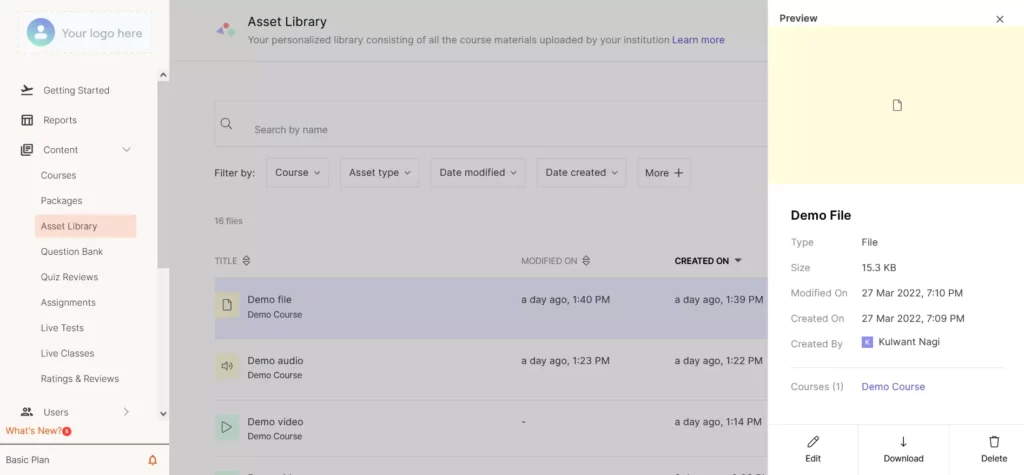Expand the Users menu chevron
This screenshot has width=1024, height=475.
click(x=127, y=412)
